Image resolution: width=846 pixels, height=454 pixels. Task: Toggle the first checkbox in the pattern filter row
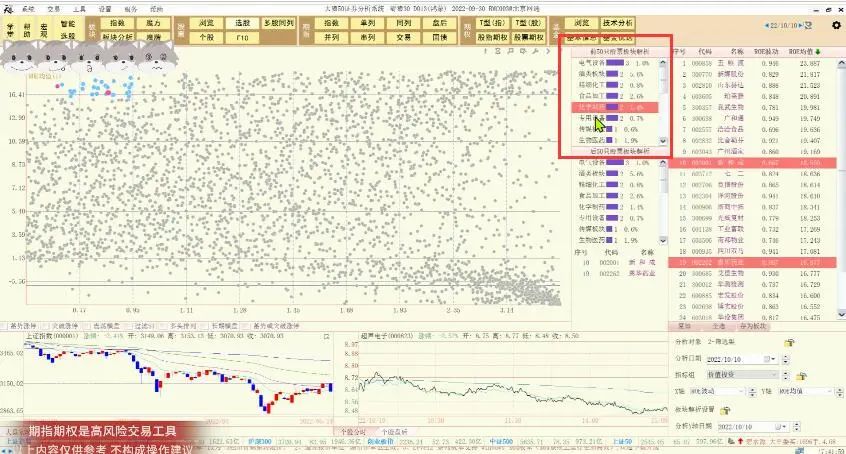pos(4,326)
